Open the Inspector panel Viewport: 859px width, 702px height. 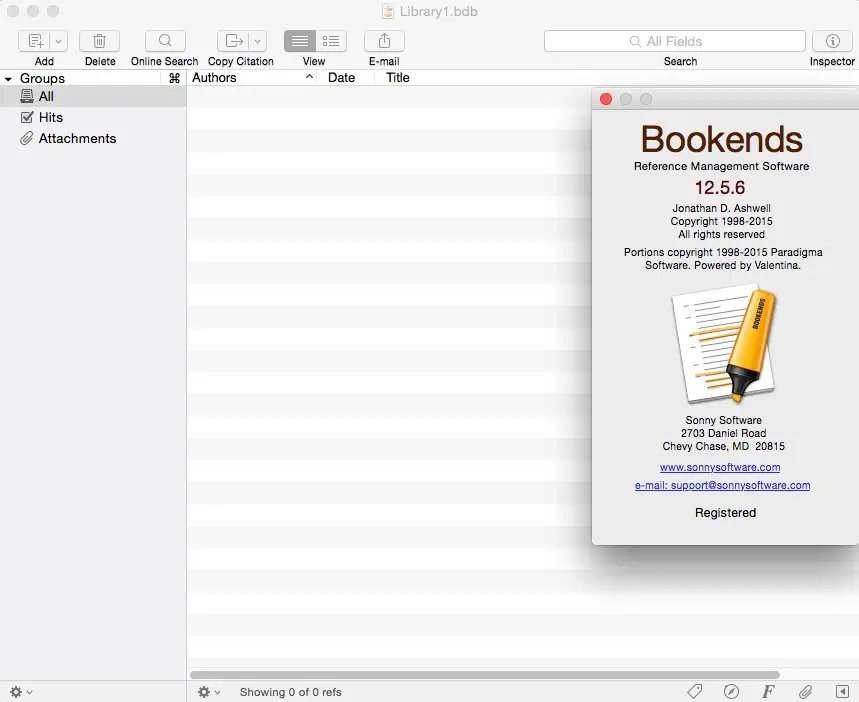pos(832,41)
